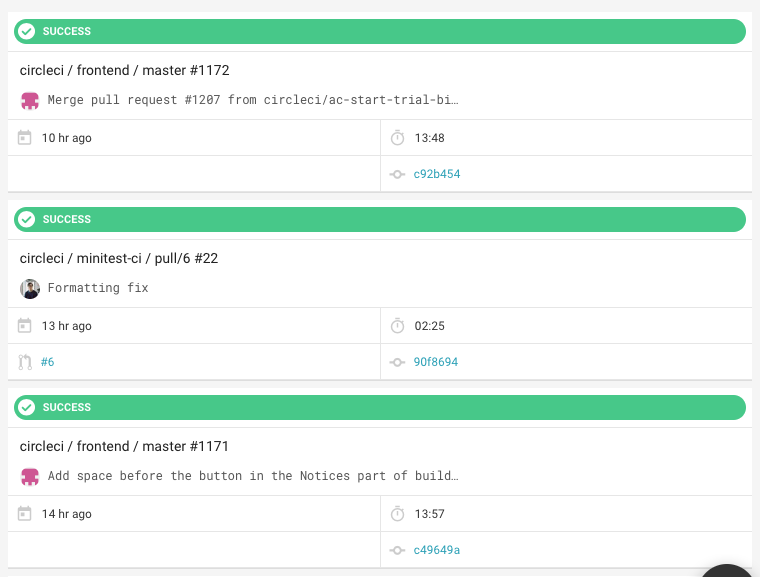Open pull request #6 link
Screen dimensions: 760x577
coord(47,362)
